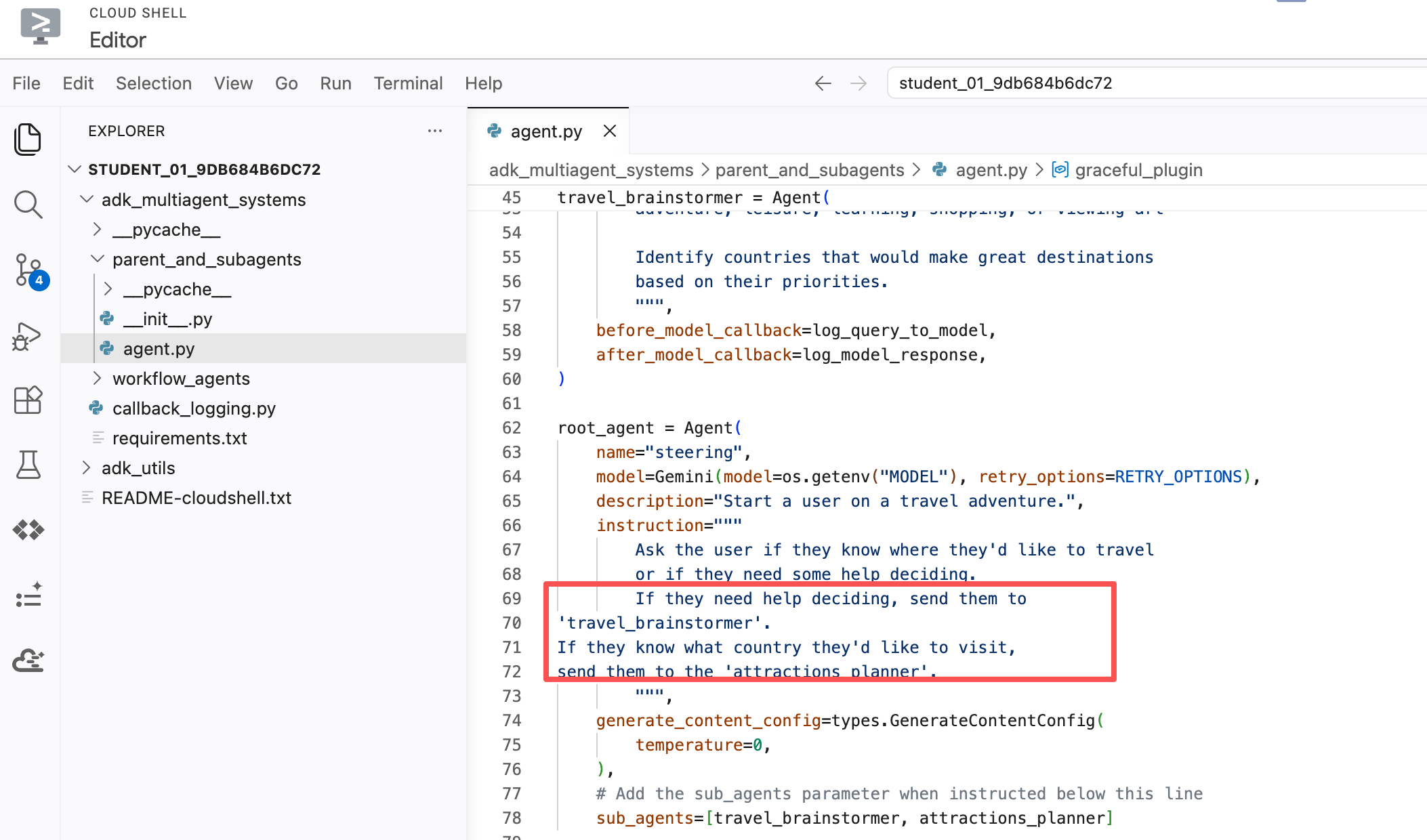Open the Go menu
The height and width of the screenshot is (840, 1427).
286,83
